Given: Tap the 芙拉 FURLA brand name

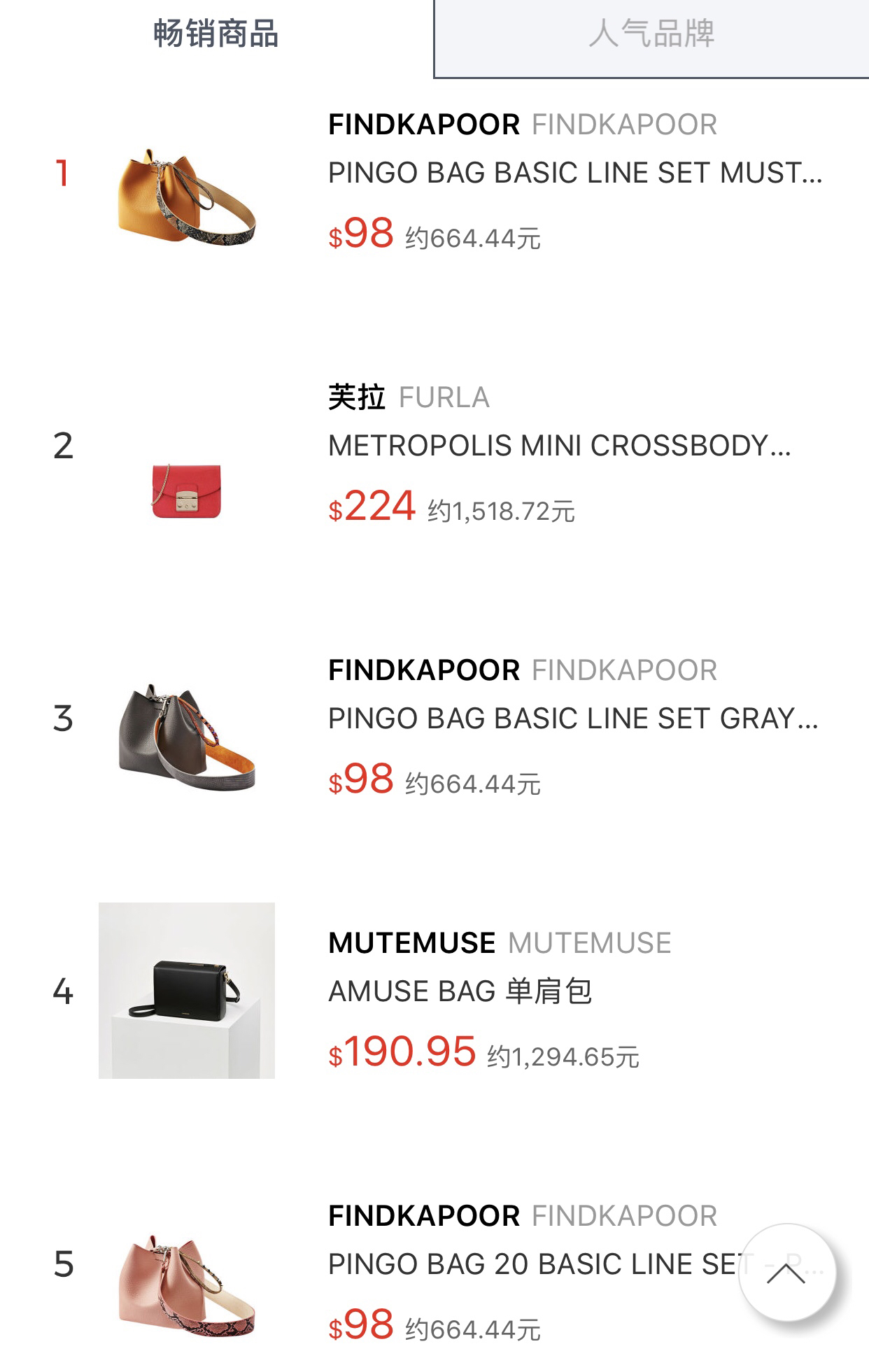Looking at the screenshot, I should pos(409,397).
